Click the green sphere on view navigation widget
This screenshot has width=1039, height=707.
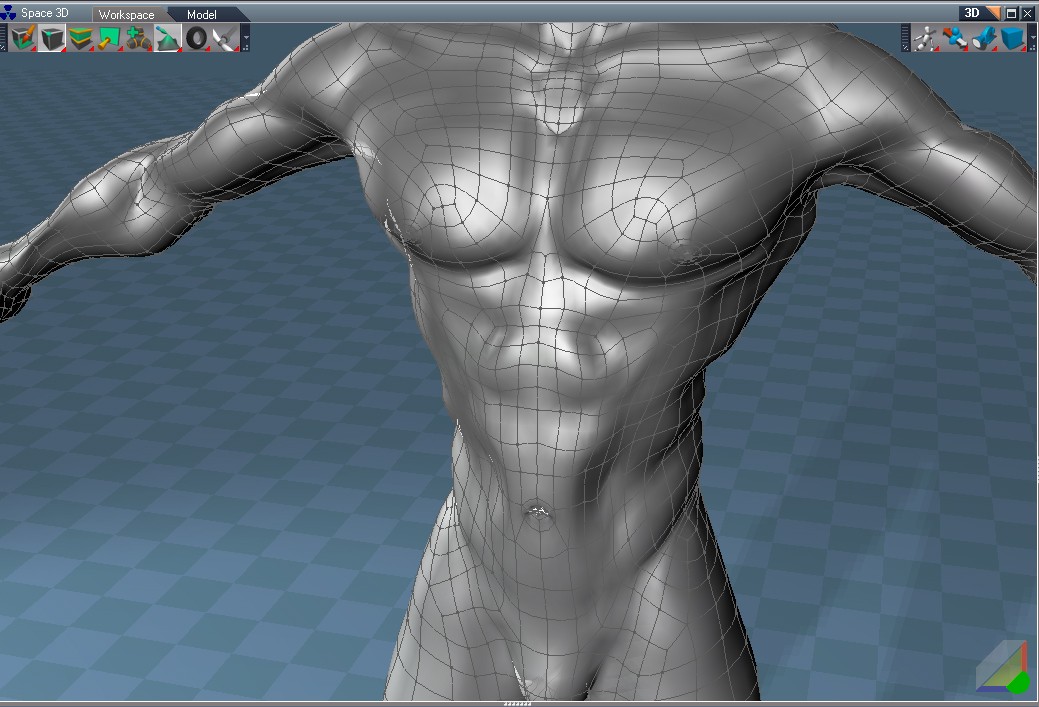point(1017,682)
